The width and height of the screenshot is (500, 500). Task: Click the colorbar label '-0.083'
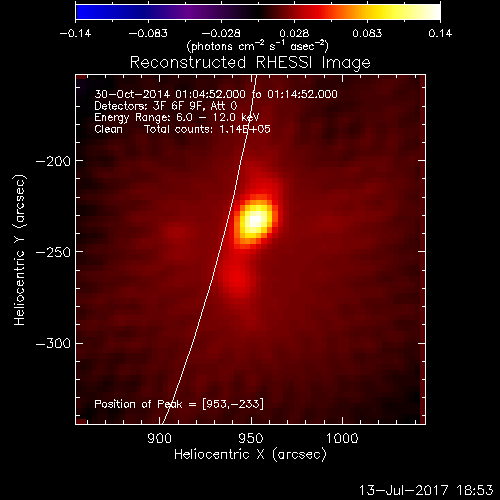[148, 33]
